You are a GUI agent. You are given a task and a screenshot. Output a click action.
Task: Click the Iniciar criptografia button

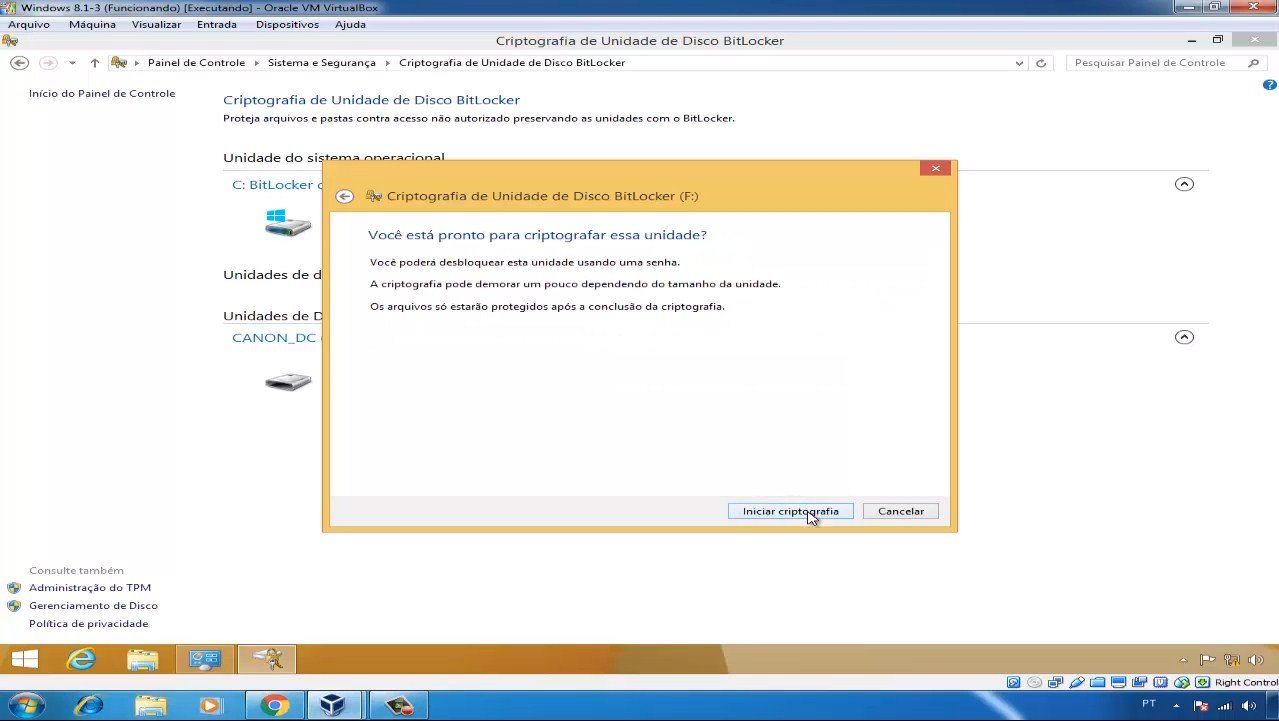[790, 511]
